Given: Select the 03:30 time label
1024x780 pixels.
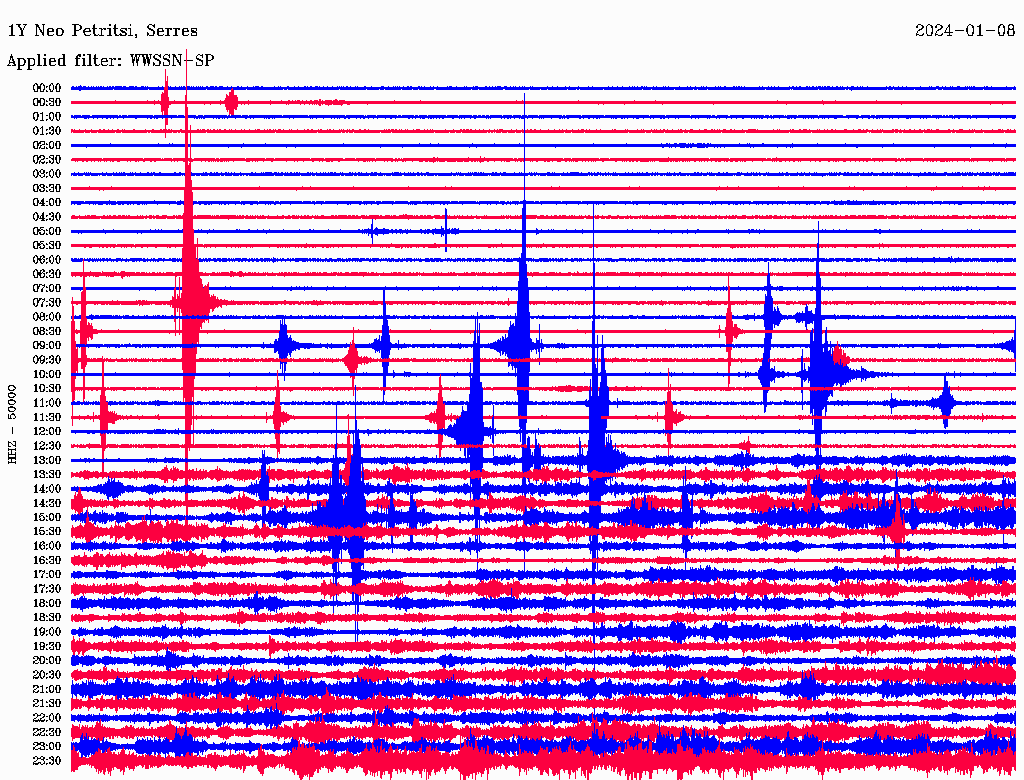Looking at the screenshot, I should pyautogui.click(x=47, y=188).
